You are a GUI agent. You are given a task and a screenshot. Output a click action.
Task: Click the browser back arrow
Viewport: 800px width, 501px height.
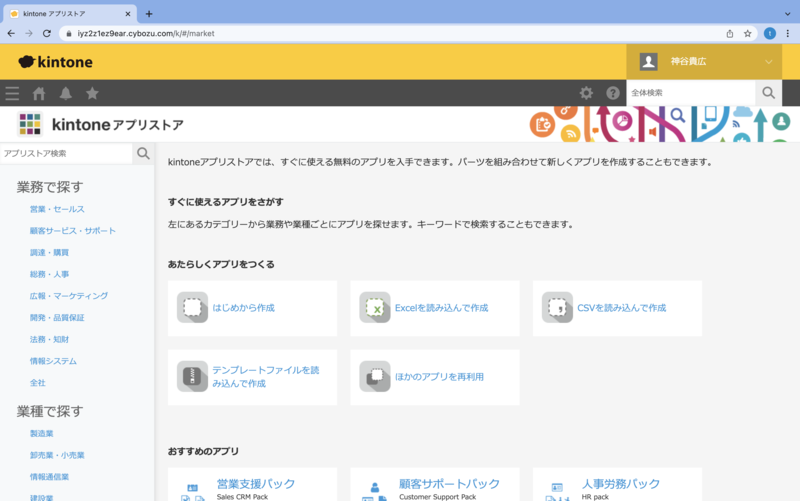coord(11,33)
